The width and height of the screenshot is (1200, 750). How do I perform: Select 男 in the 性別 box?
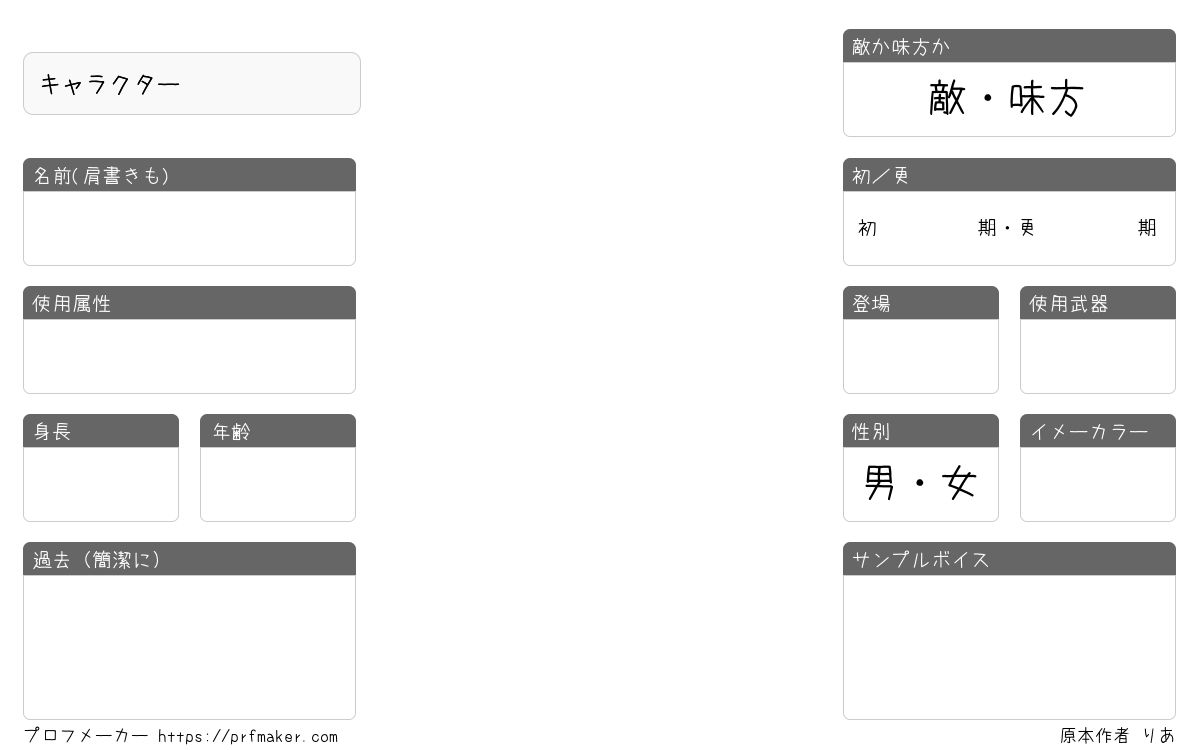coord(879,484)
